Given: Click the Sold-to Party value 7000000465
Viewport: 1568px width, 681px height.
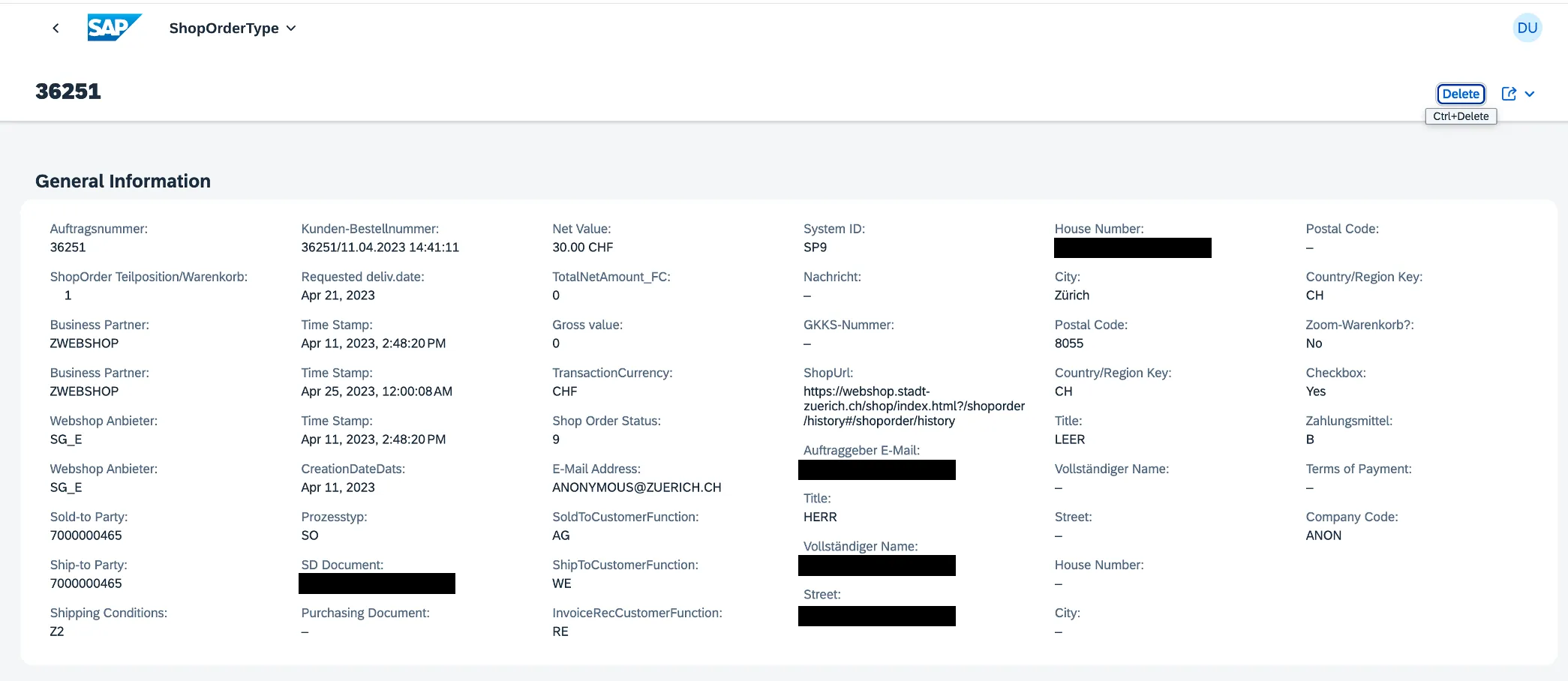Looking at the screenshot, I should 86,535.
